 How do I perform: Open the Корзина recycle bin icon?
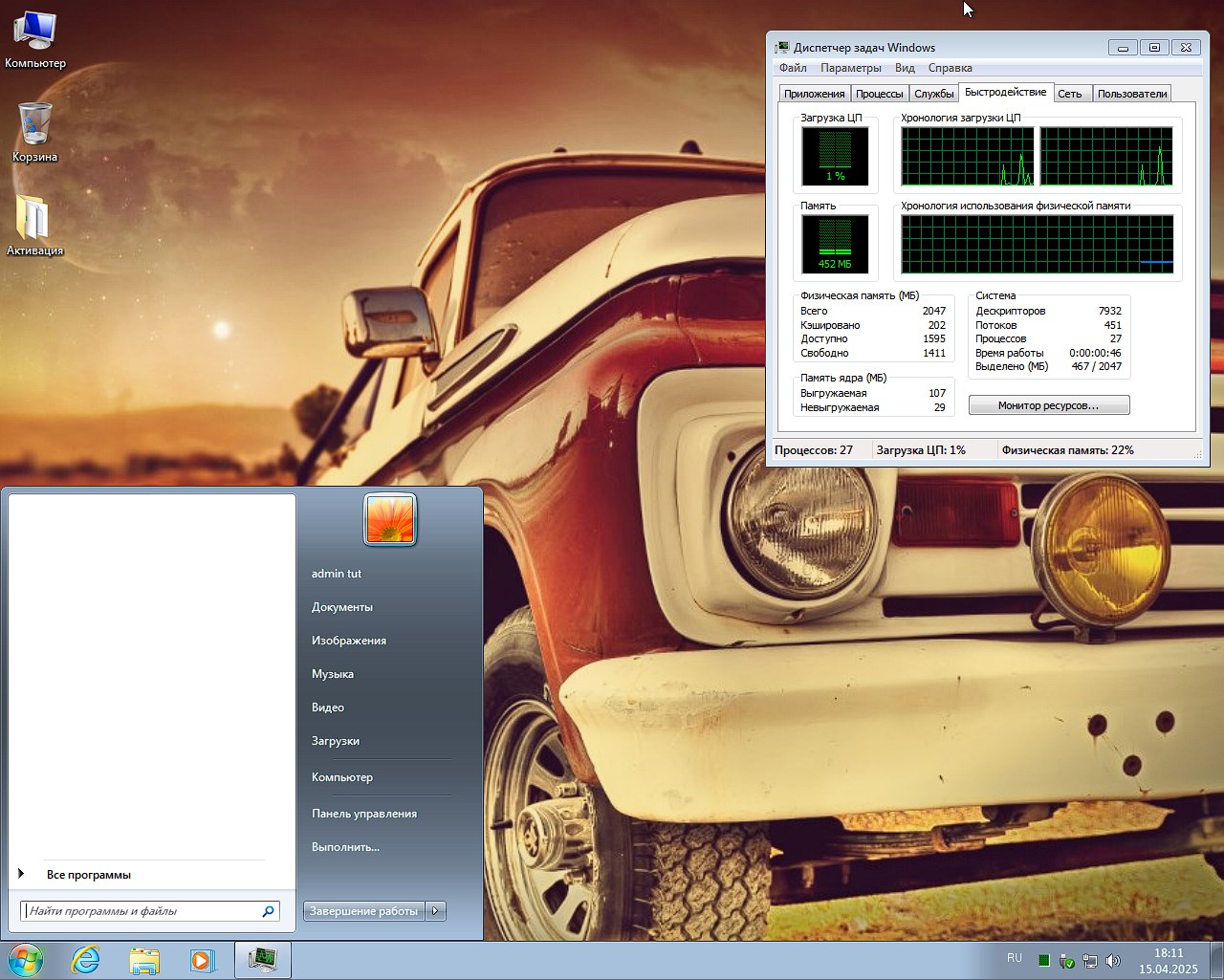34,124
